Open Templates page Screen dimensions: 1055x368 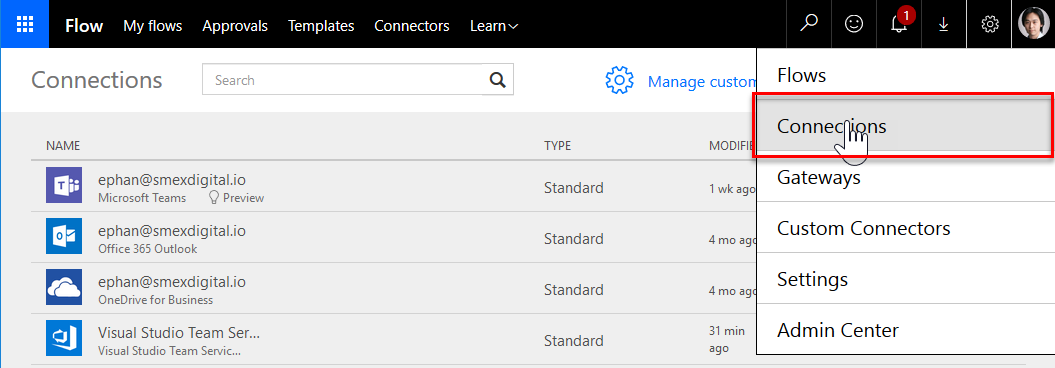[321, 26]
